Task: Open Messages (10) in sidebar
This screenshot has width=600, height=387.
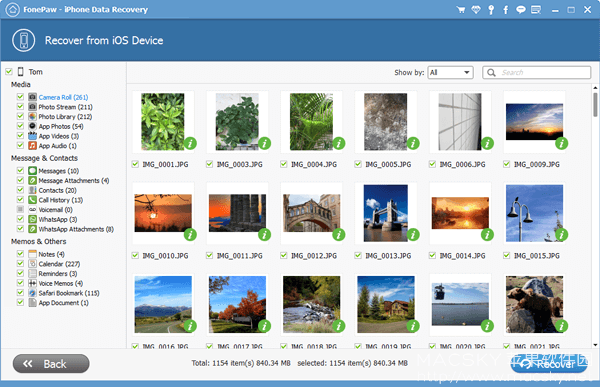Action: pos(59,171)
